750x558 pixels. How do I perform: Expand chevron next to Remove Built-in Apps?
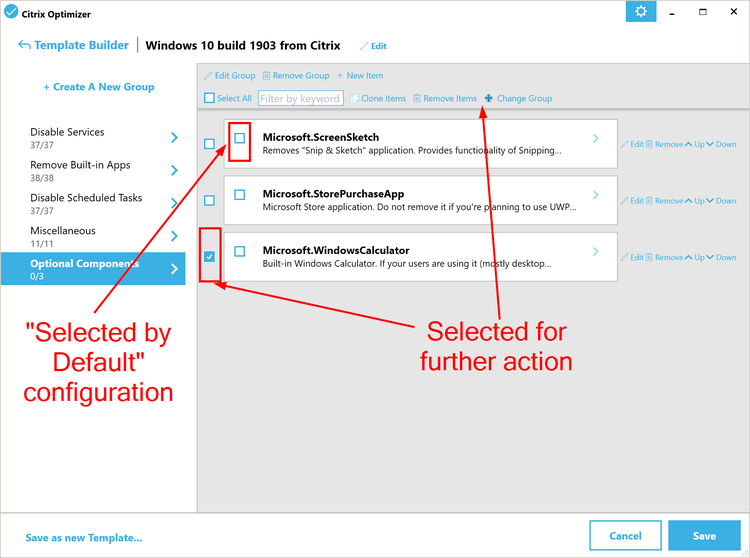coord(175,171)
